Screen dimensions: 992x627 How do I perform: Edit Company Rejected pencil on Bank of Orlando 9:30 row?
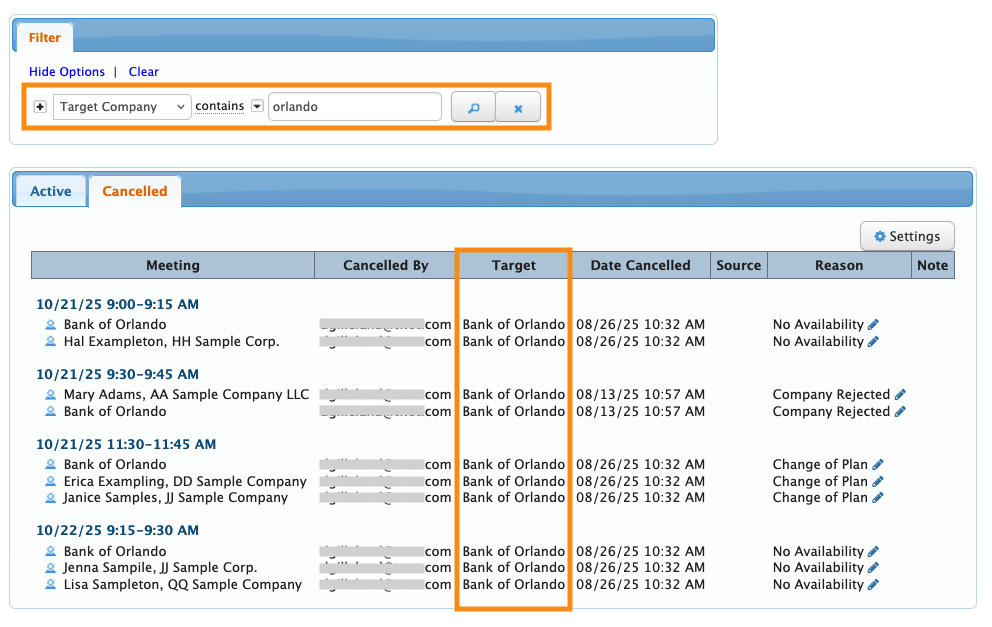900,411
